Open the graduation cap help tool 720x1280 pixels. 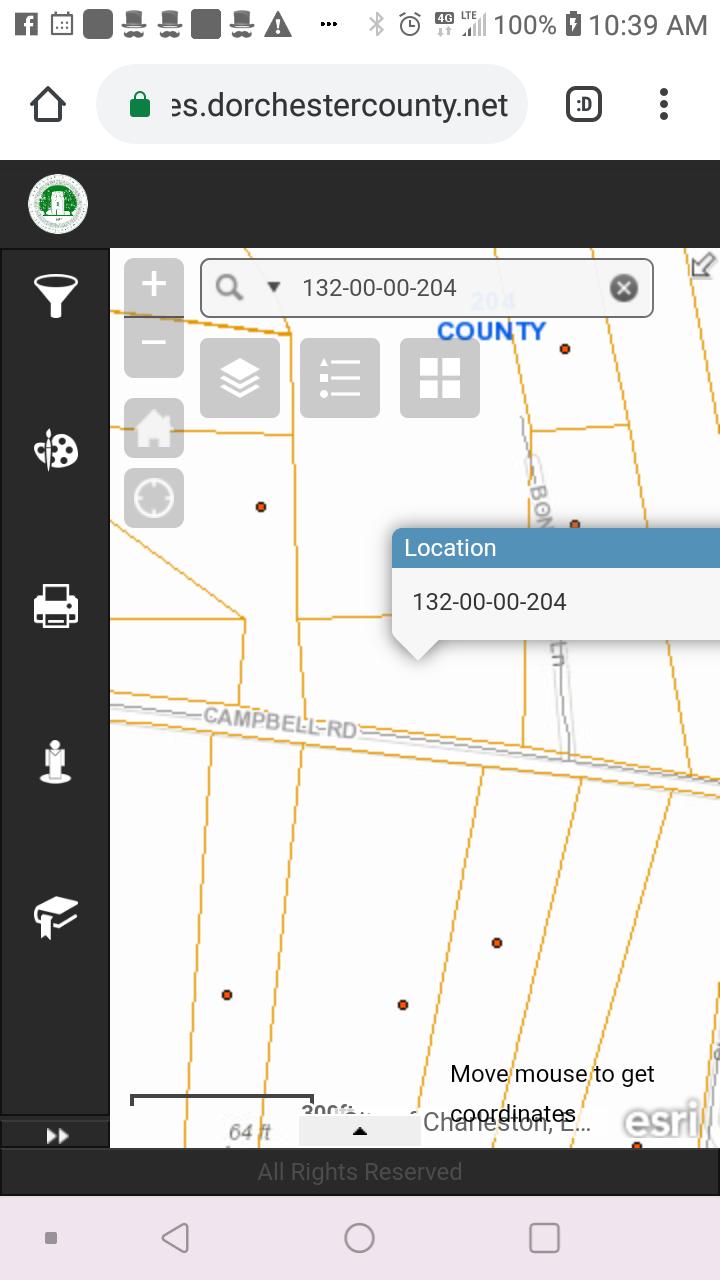click(56, 917)
